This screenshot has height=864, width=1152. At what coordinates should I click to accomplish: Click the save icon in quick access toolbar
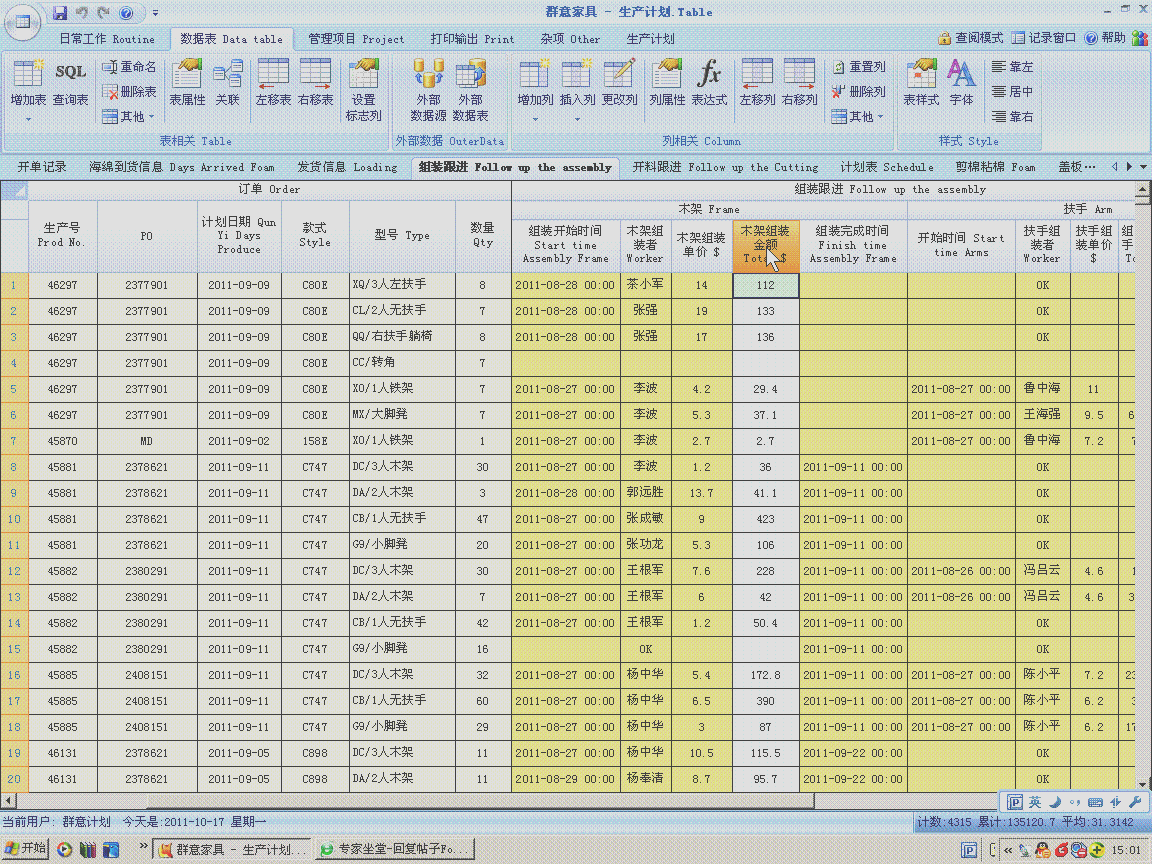(60, 12)
